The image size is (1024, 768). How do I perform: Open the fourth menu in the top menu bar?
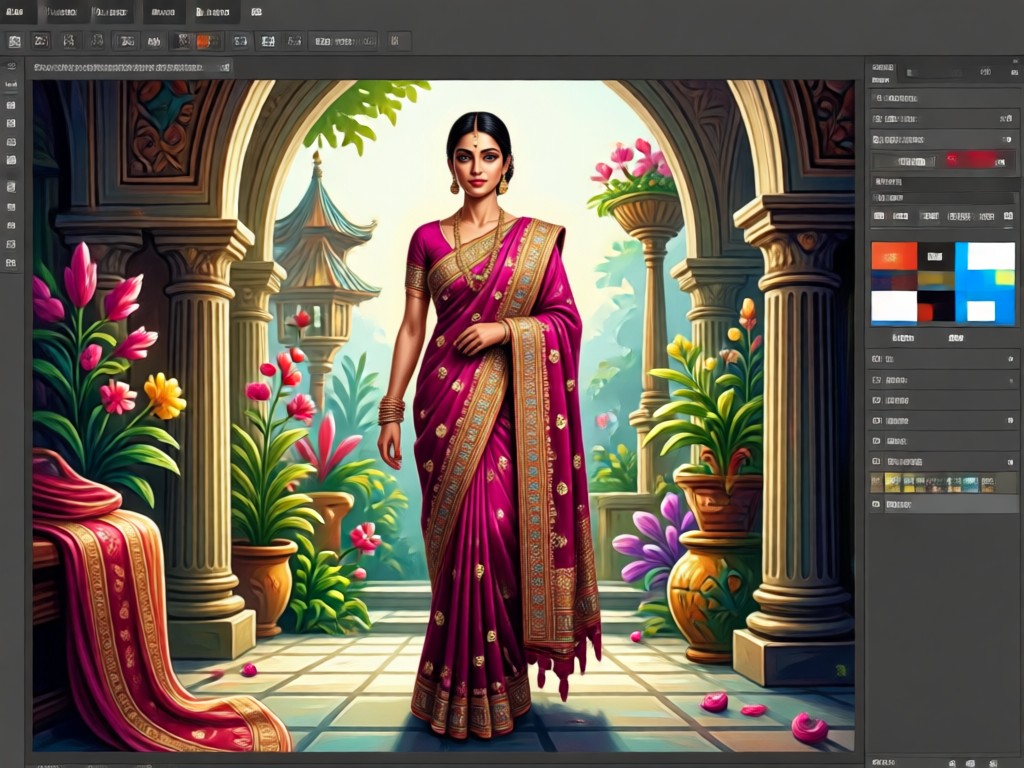(162, 12)
